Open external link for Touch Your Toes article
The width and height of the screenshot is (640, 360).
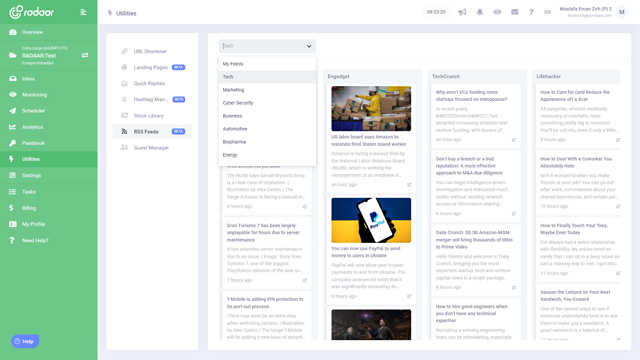tap(618, 273)
